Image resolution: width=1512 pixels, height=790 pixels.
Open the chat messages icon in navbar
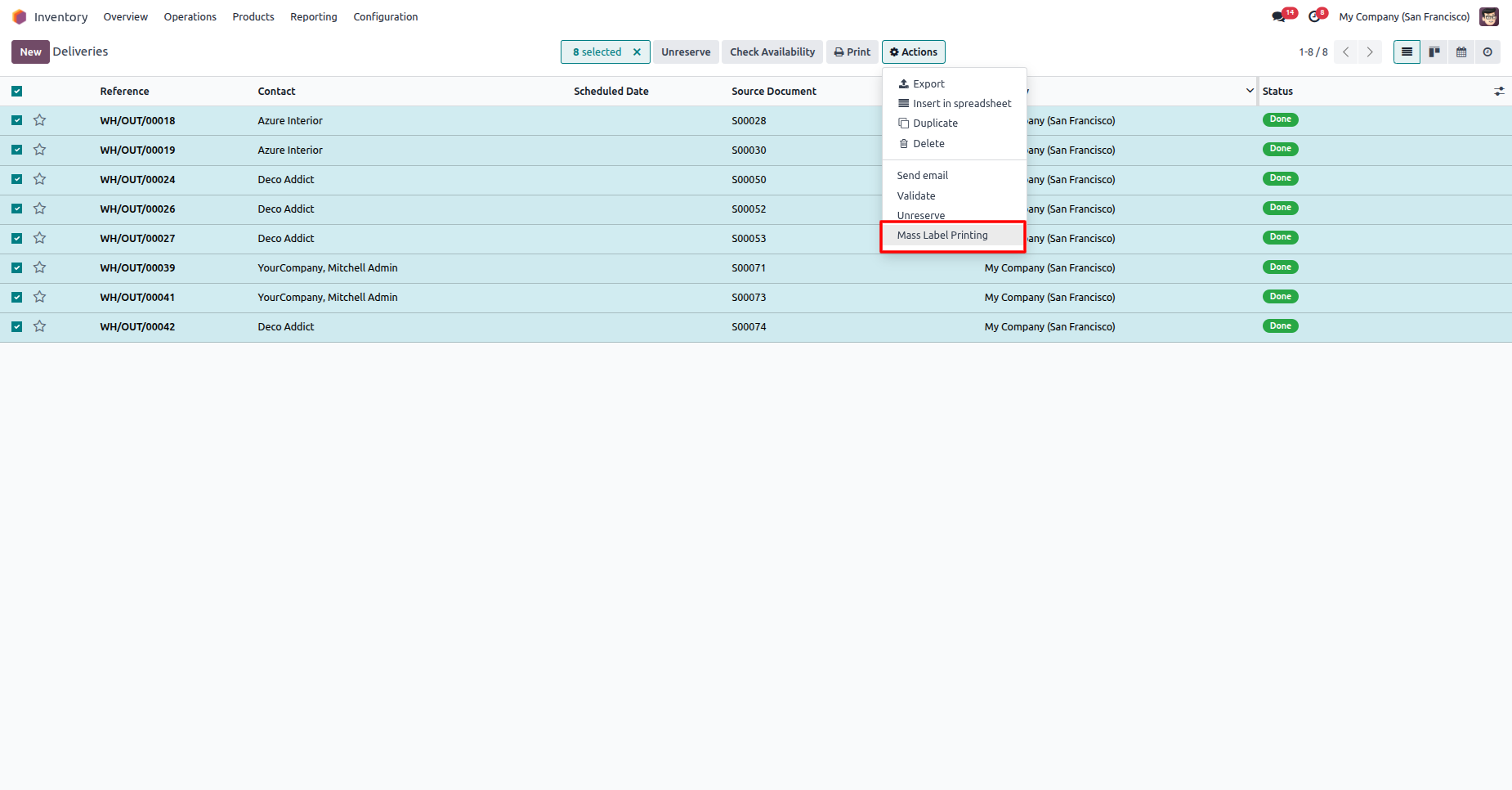[x=1279, y=17]
